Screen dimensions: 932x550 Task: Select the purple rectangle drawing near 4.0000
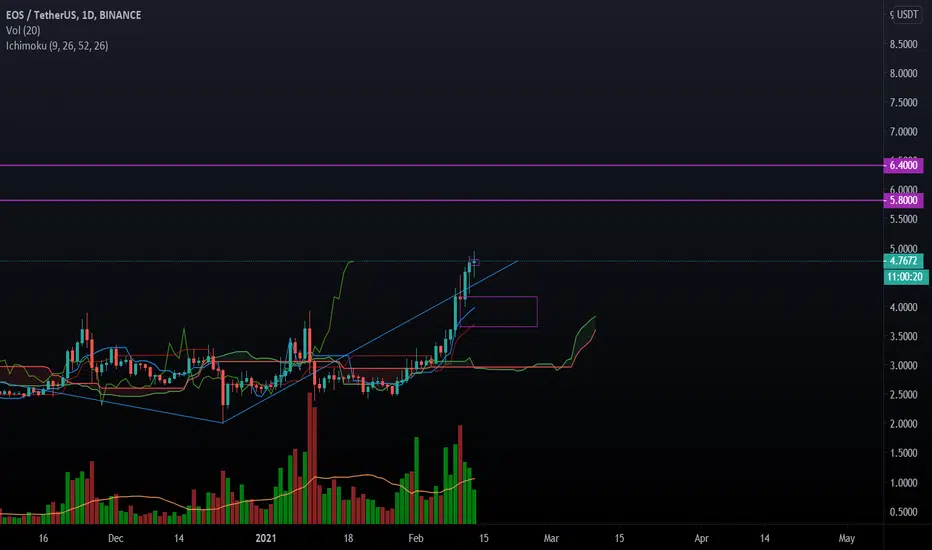point(499,312)
